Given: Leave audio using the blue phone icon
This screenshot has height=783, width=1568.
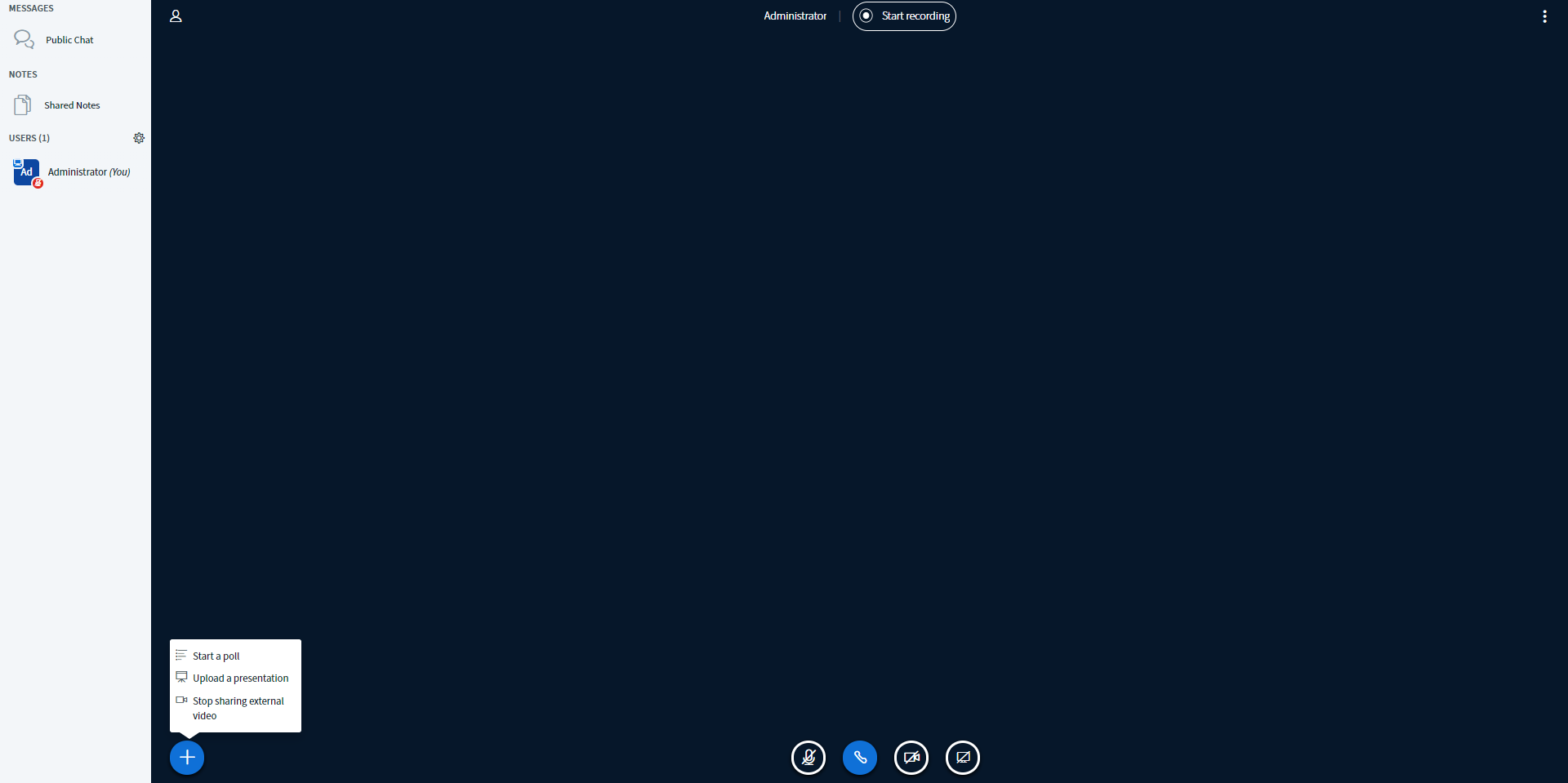Looking at the screenshot, I should click(860, 757).
